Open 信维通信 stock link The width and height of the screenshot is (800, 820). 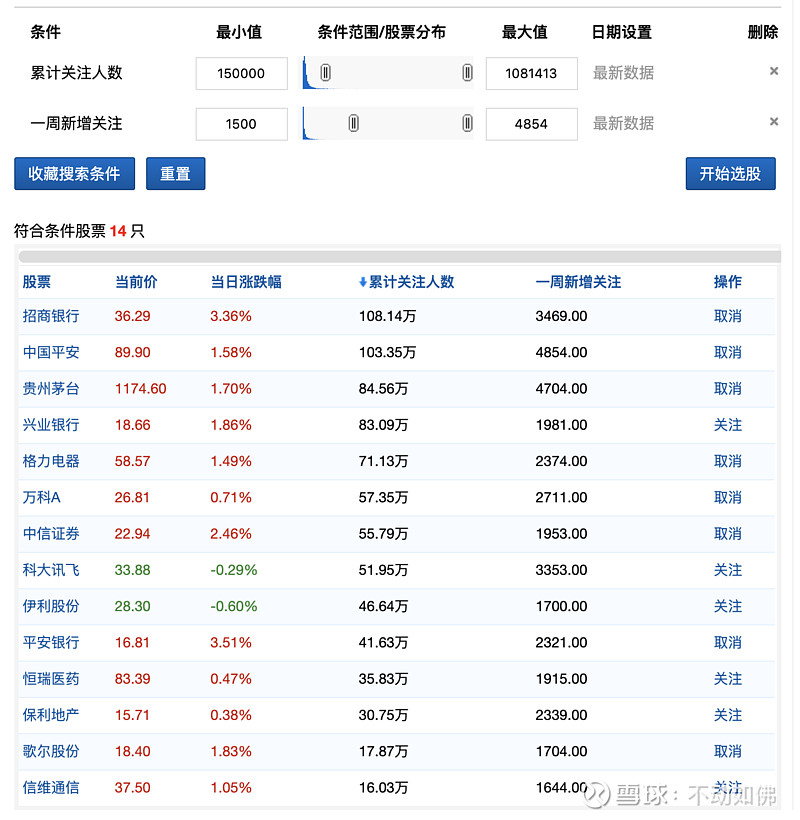pos(51,788)
